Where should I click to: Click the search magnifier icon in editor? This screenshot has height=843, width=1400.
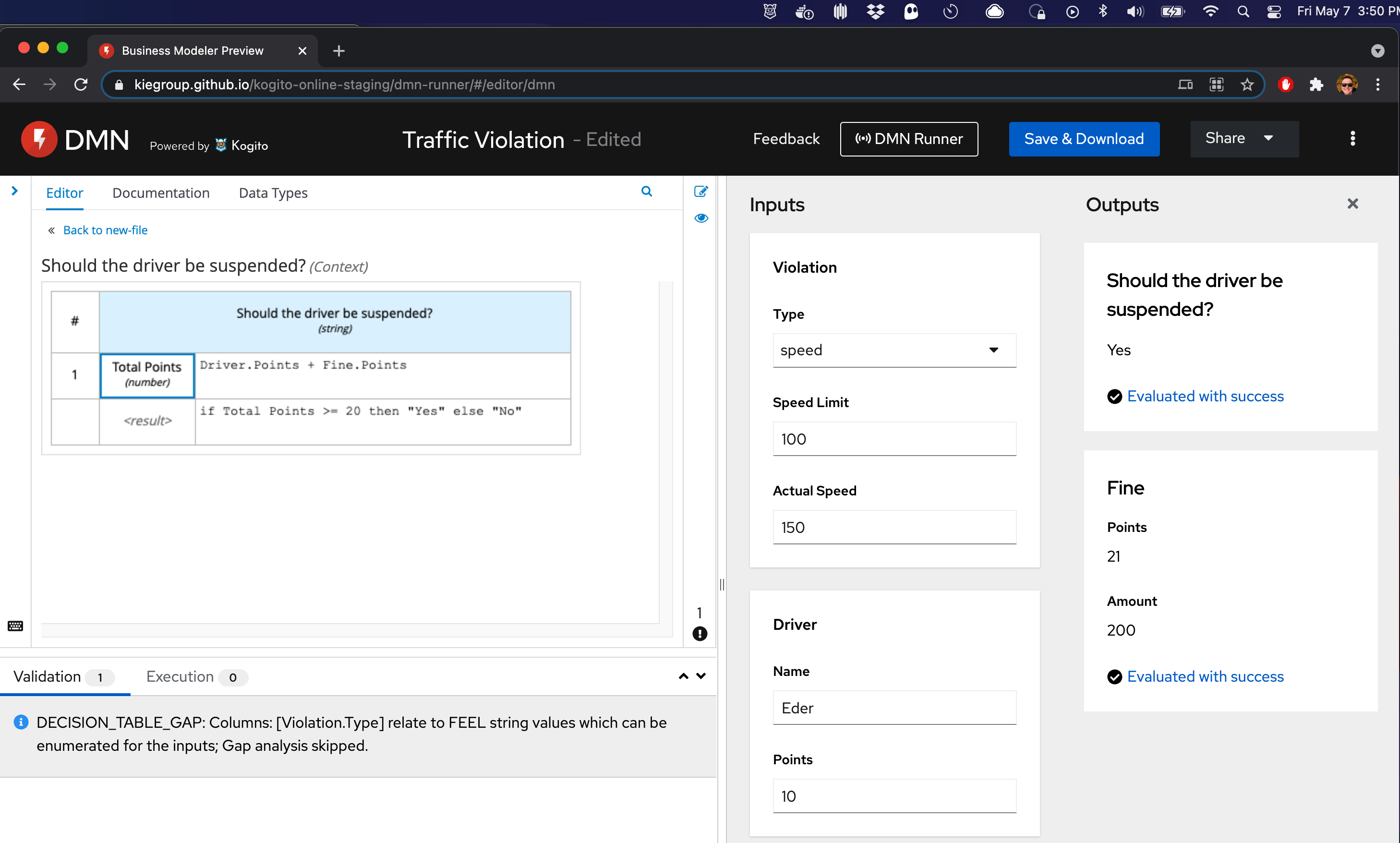click(646, 192)
